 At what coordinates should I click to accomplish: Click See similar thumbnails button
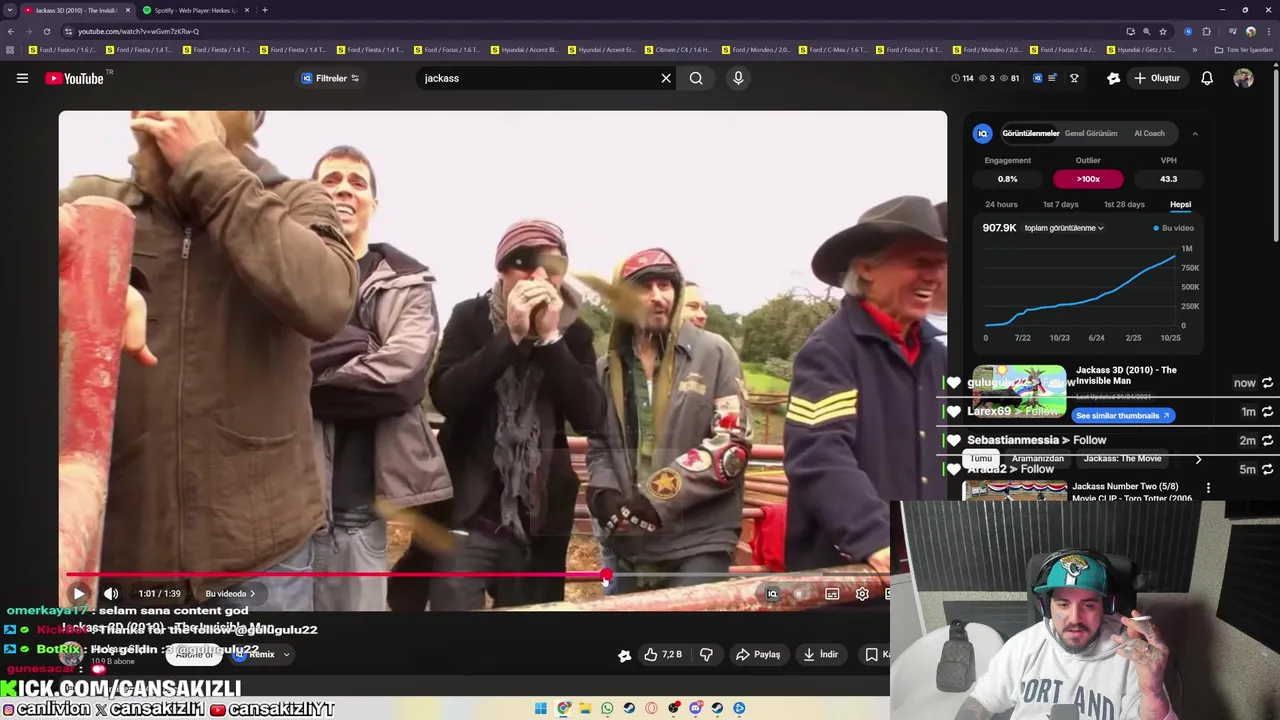point(1123,415)
